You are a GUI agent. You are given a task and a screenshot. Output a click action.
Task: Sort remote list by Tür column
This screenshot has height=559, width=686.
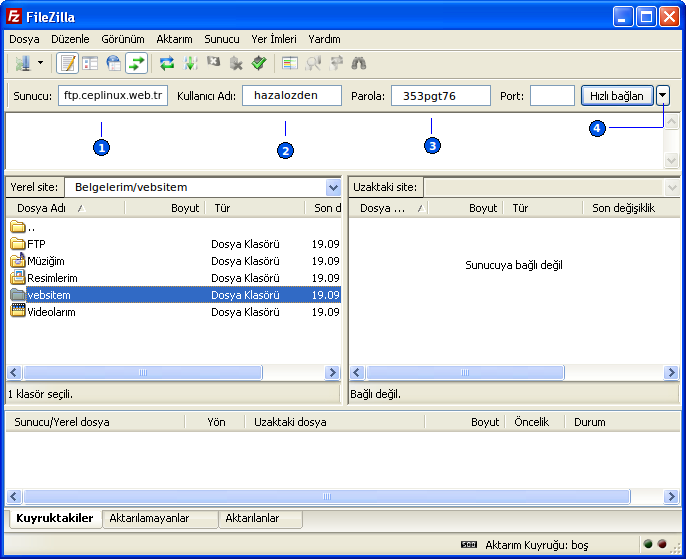point(543,208)
